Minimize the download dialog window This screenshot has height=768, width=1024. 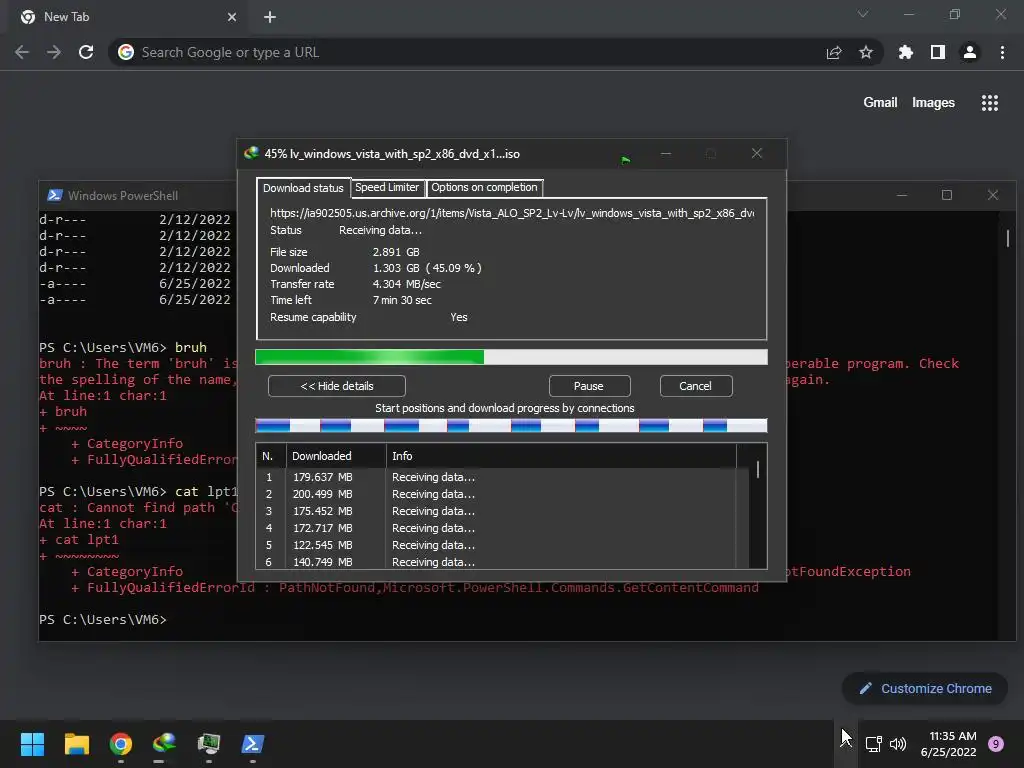(x=666, y=153)
